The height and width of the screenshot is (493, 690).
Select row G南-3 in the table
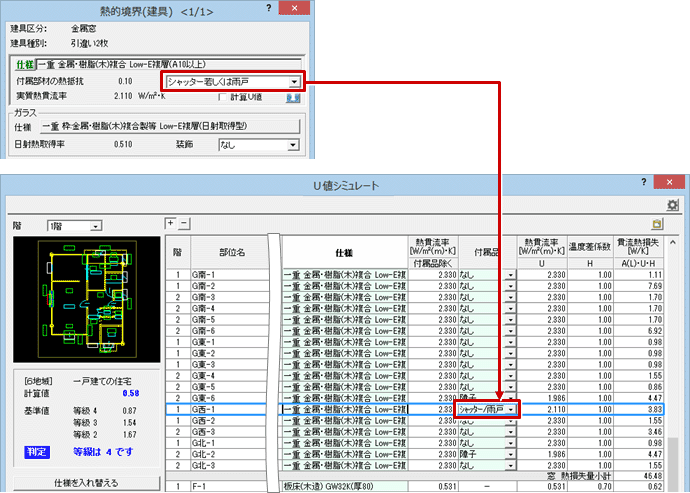point(415,297)
